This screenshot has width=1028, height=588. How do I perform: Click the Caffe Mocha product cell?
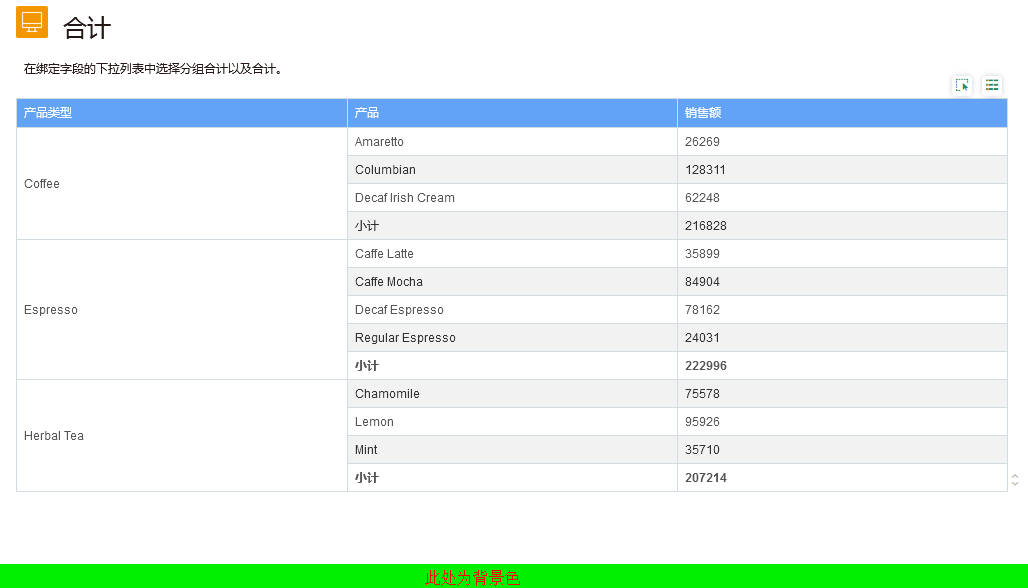click(x=389, y=282)
